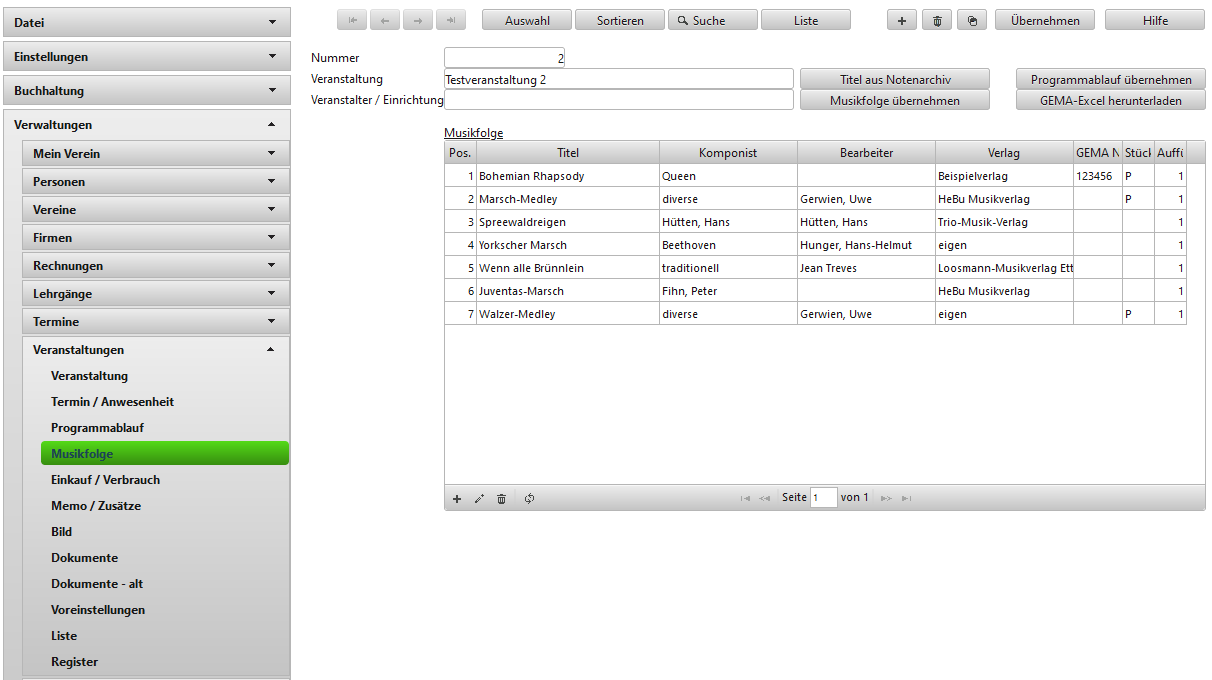
Task: Select Einkauf / Verbrauch in the sidebar
Action: point(105,480)
